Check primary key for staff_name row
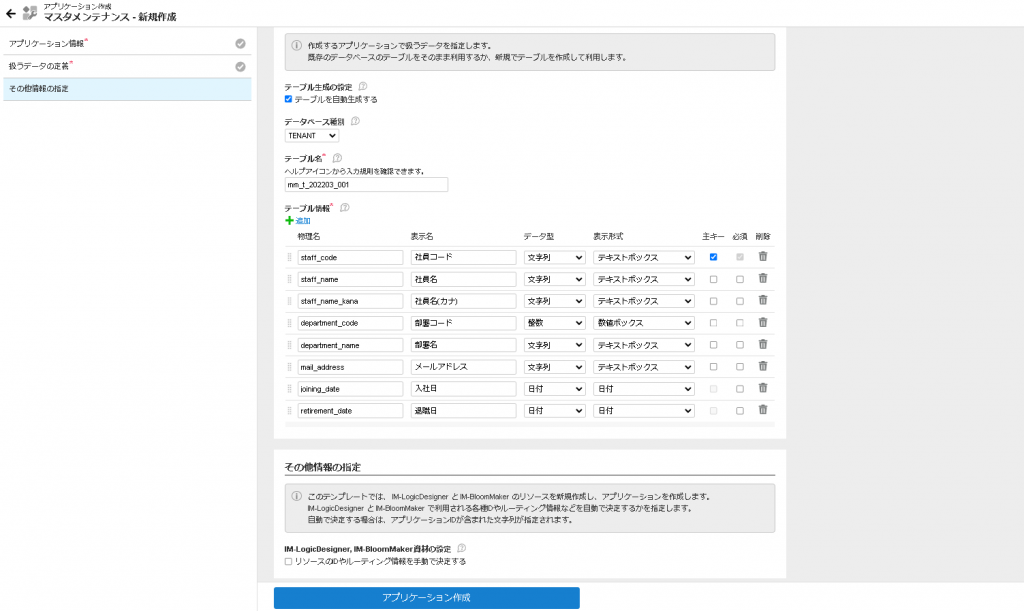The width and height of the screenshot is (1024, 611). 713,279
